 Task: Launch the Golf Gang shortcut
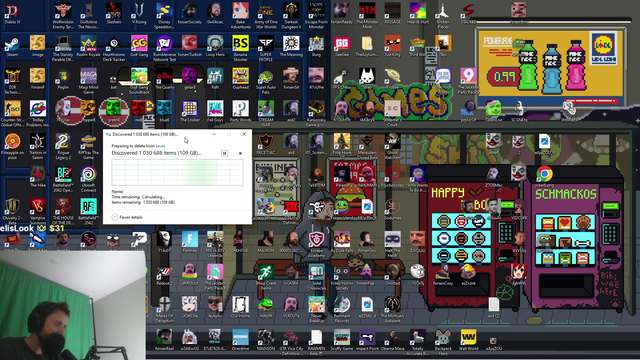click(x=139, y=46)
